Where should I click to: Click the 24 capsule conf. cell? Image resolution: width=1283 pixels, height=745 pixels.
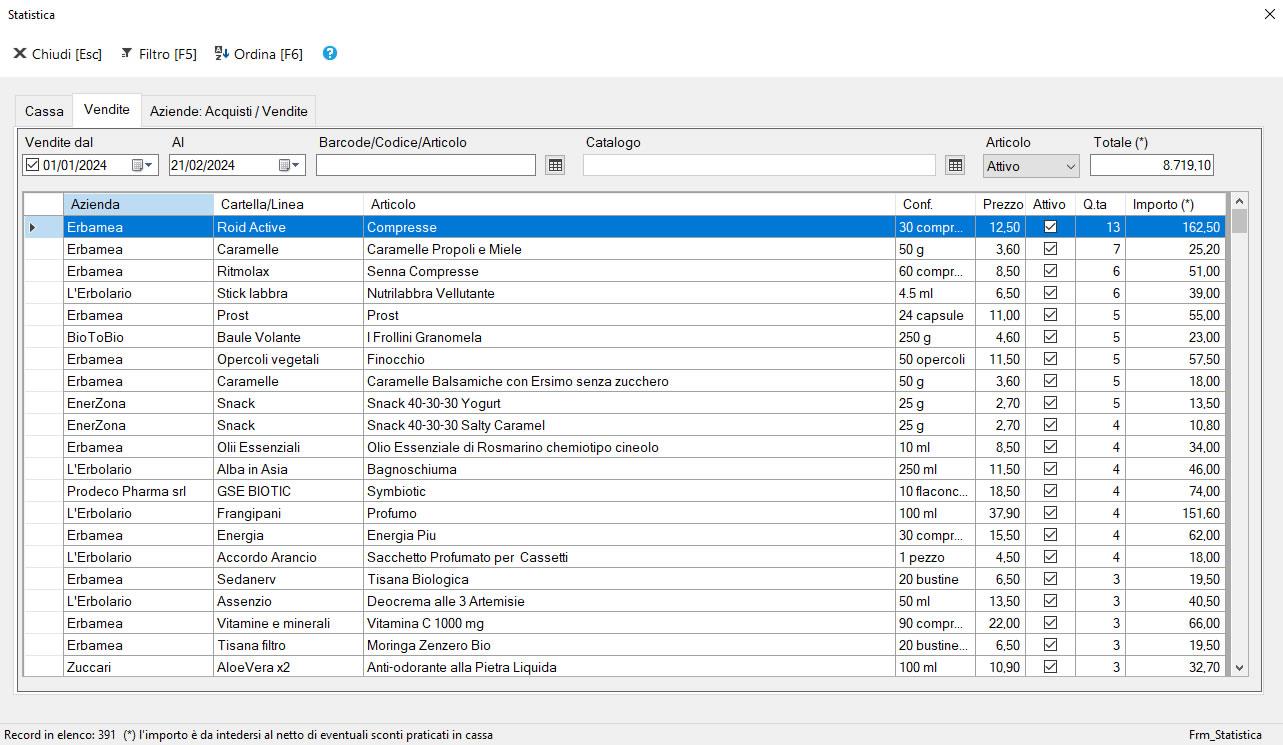click(x=935, y=315)
